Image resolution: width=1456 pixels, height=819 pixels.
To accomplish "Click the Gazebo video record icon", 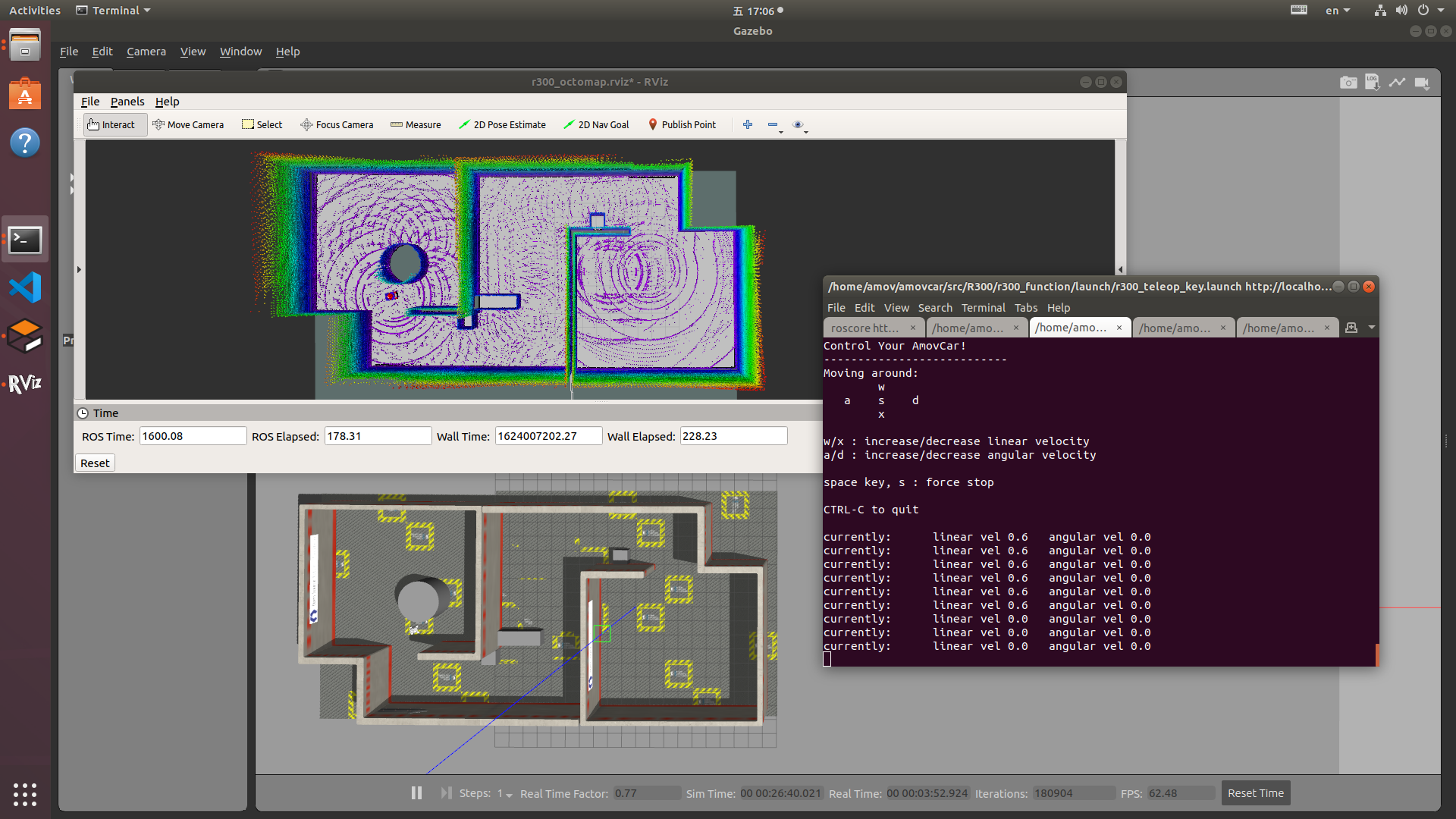I will click(1423, 82).
